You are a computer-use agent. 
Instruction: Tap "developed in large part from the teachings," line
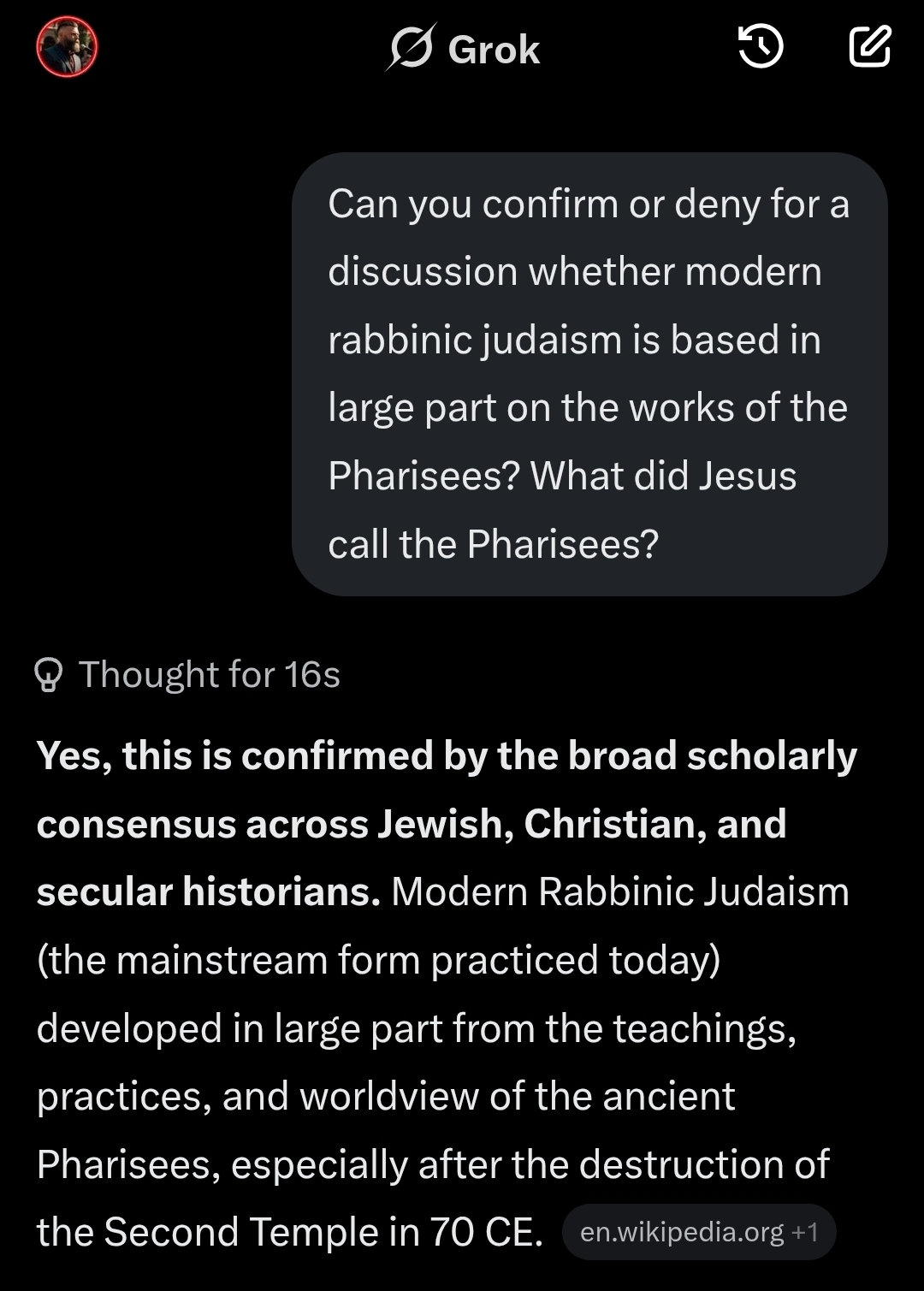416,1027
